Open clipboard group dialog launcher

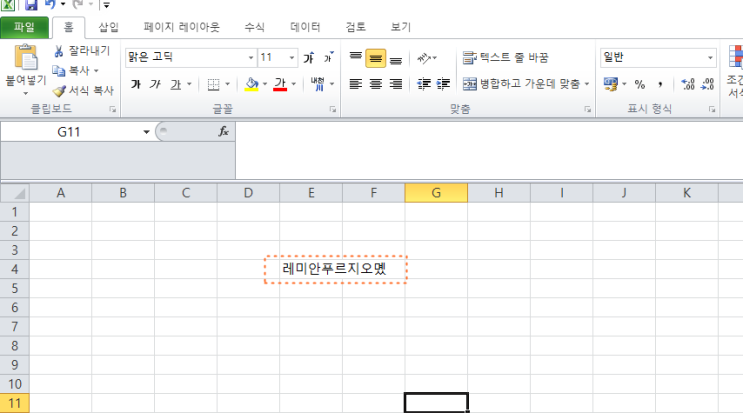(113, 109)
